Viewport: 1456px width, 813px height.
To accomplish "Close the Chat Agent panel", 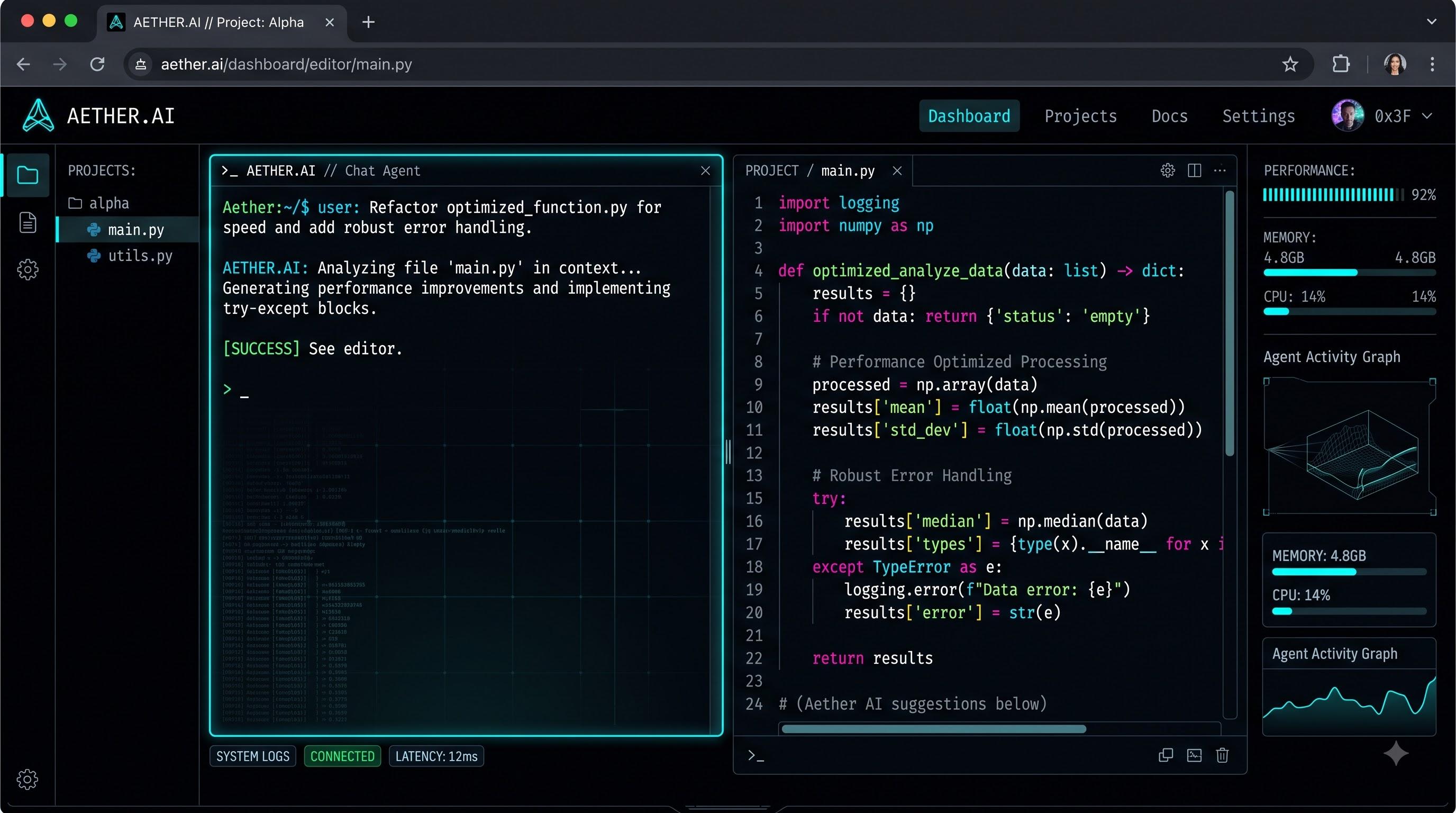I will [705, 171].
